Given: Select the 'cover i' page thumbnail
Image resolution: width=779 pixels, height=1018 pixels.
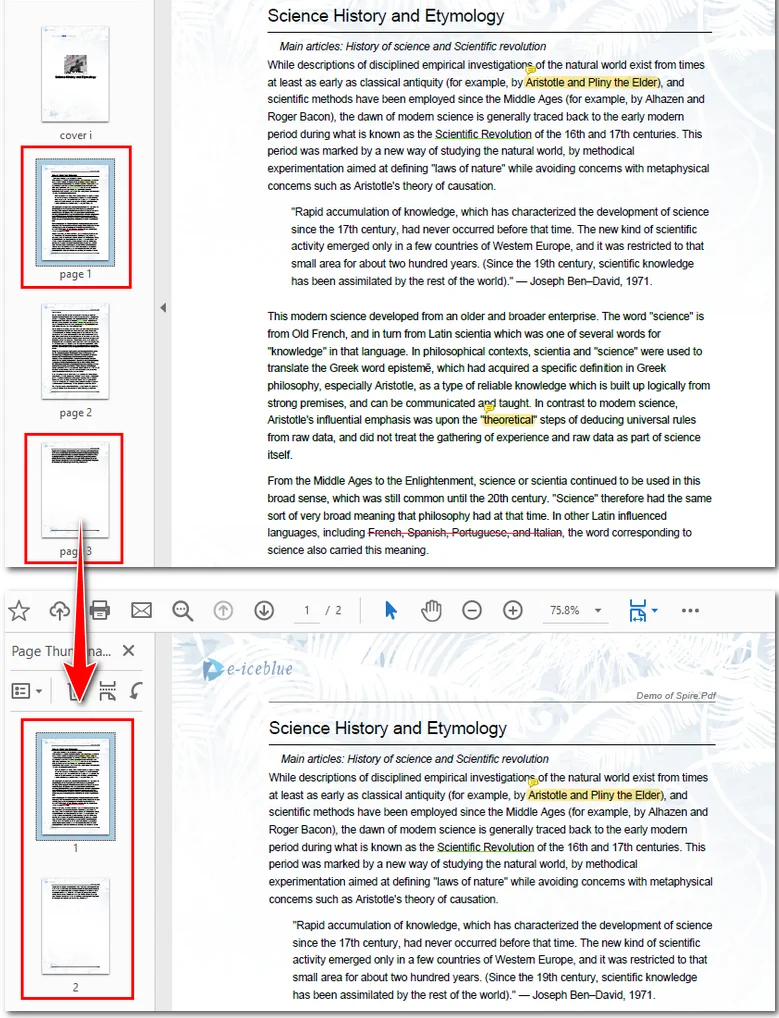Looking at the screenshot, I should click(x=75, y=74).
